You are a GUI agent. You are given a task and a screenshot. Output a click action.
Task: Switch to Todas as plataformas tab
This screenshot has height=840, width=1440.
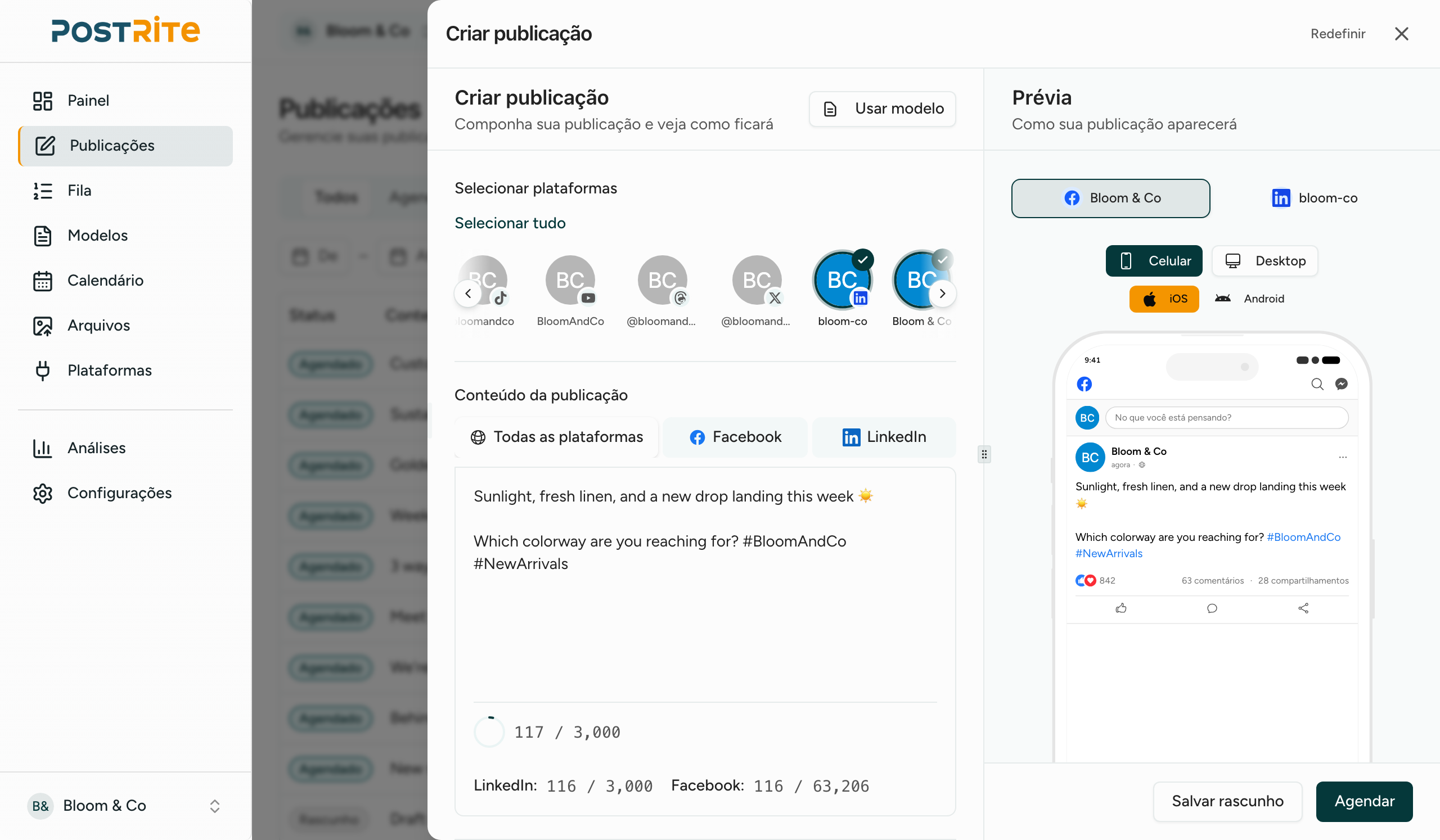click(x=556, y=437)
